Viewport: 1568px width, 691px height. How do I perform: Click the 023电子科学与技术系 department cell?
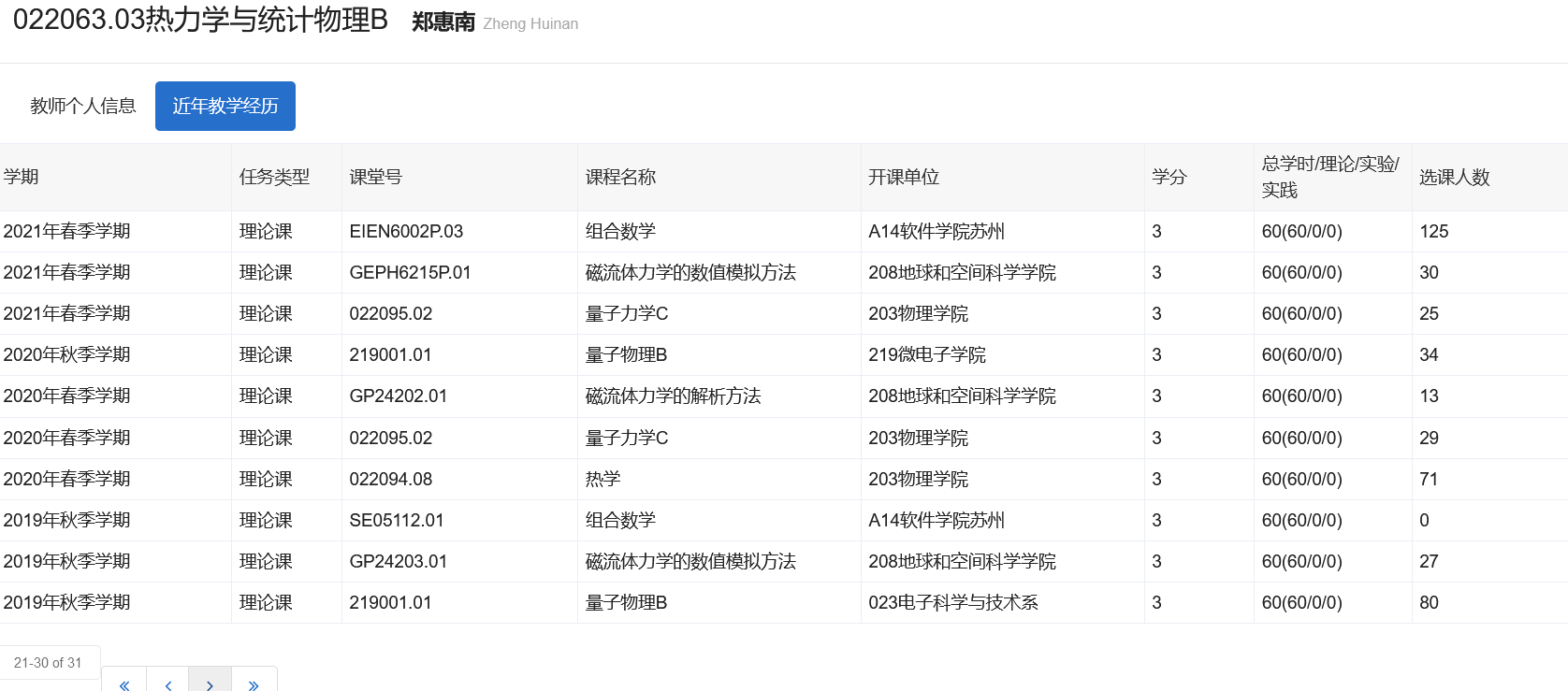point(952,602)
